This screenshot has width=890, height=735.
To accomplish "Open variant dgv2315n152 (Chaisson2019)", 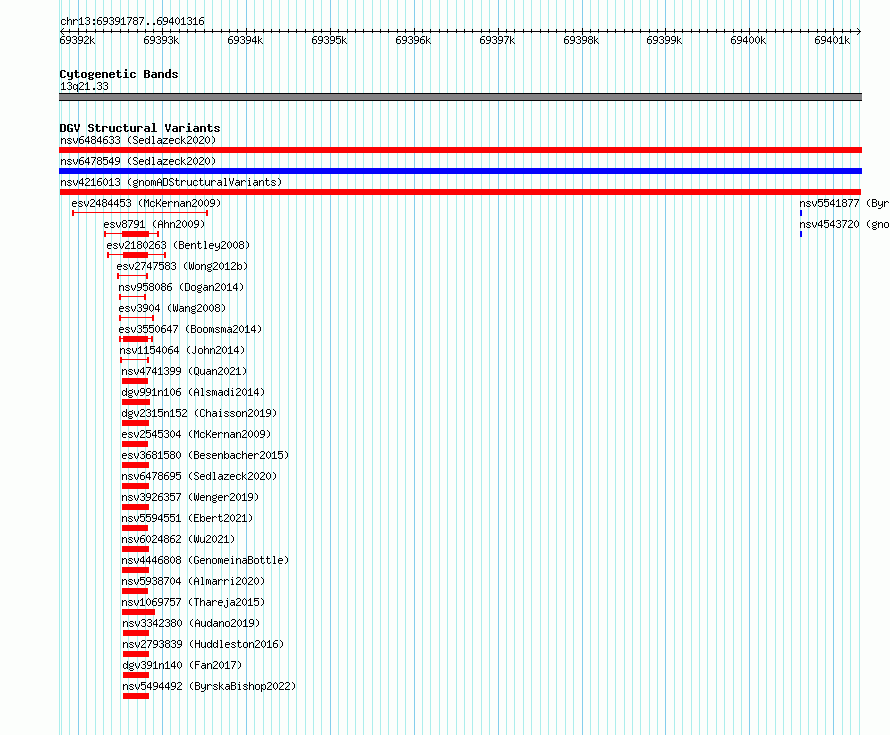I will tap(199, 413).
